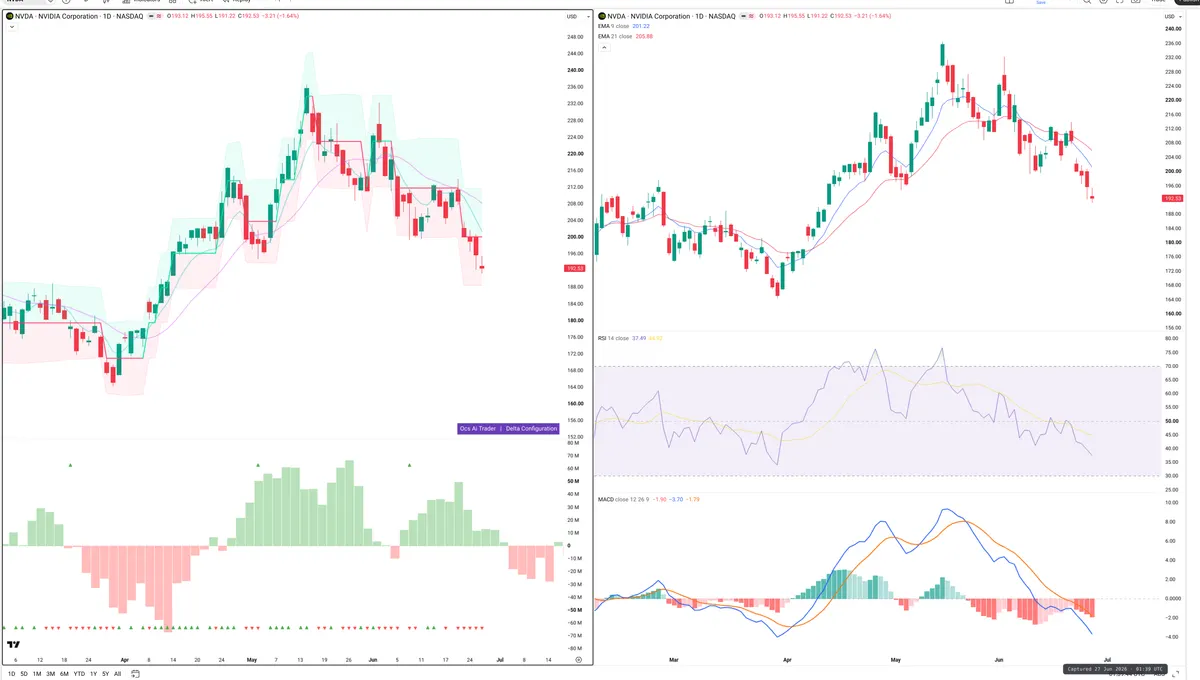Click the Ocs Ai Trader Delta Configuration label

[508, 428]
